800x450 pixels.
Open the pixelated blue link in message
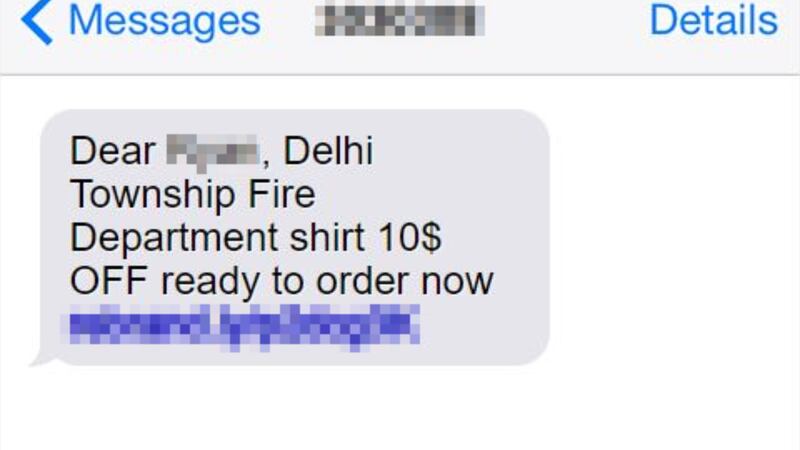[x=244, y=327]
